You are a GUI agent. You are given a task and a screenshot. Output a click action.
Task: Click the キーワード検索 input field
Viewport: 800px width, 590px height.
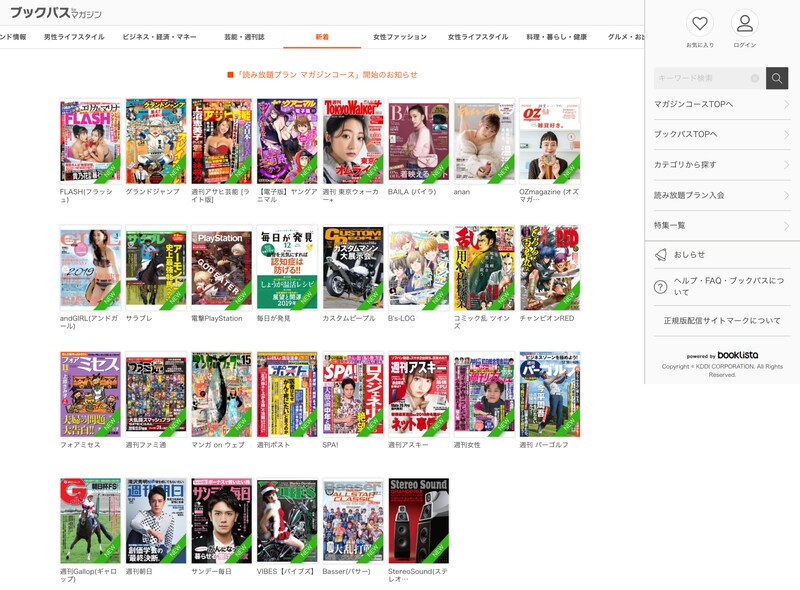[702, 78]
